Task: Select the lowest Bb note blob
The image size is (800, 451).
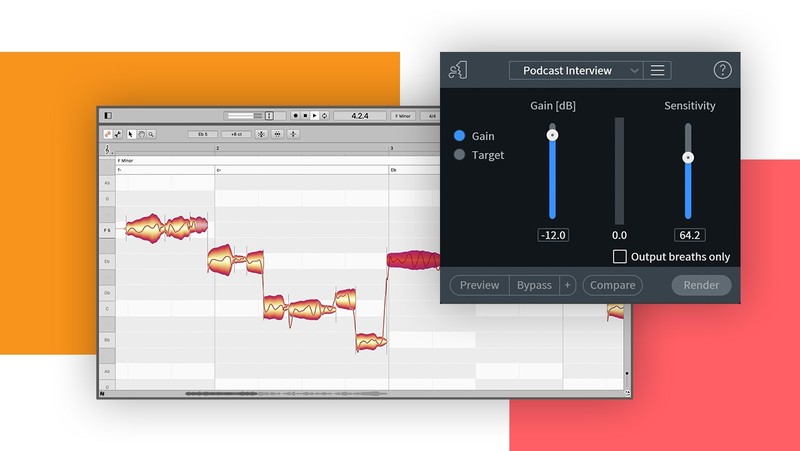Action: point(371,342)
